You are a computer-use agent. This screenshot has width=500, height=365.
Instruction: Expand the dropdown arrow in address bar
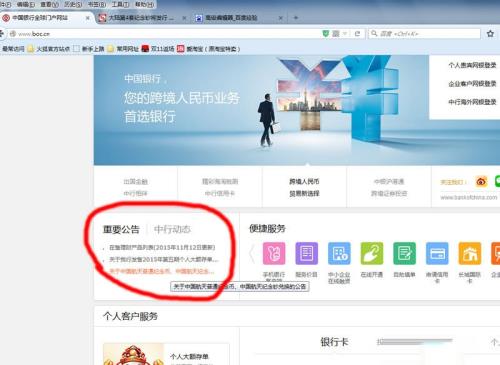tap(345, 34)
